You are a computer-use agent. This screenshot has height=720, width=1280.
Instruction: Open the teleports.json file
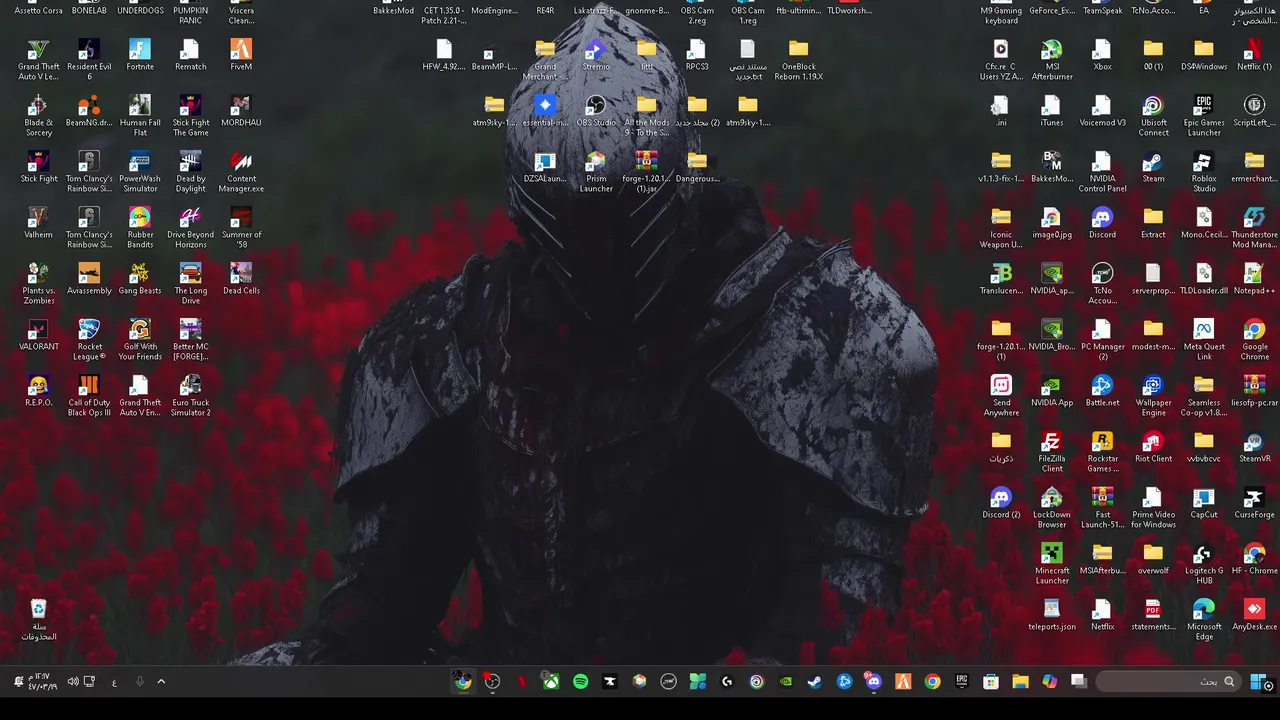point(1052,615)
